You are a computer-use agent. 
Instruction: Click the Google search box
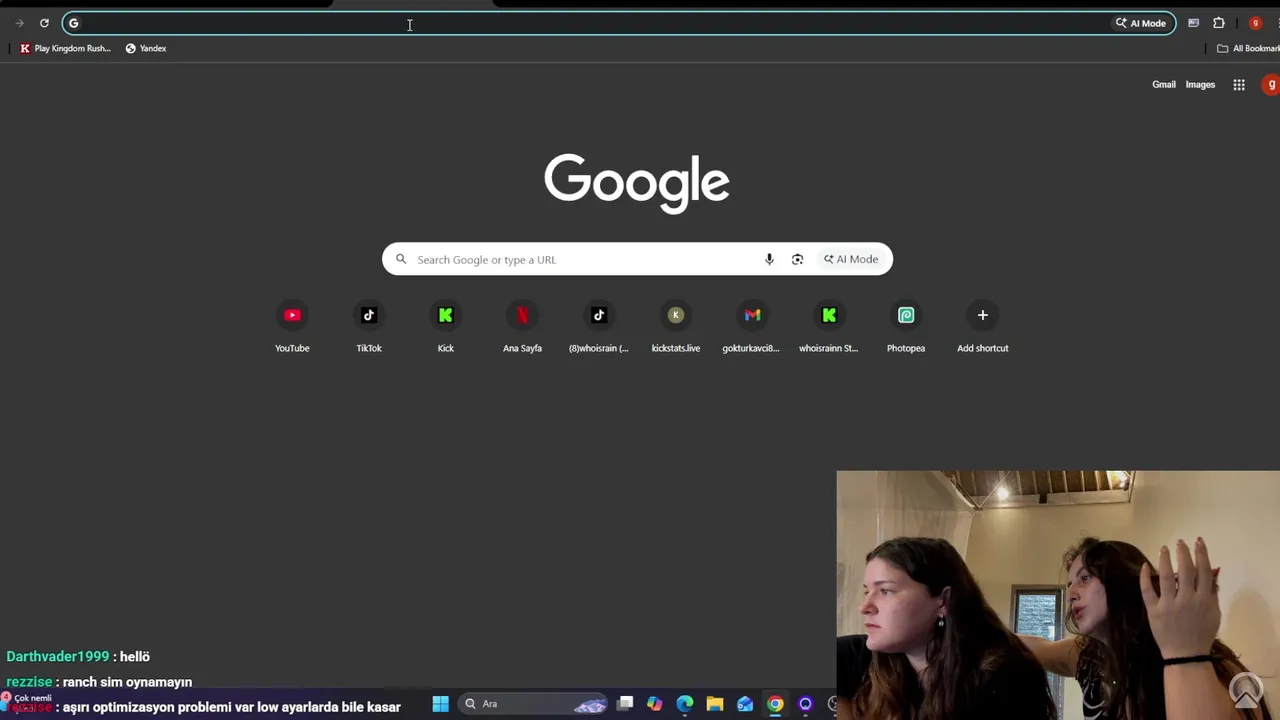click(637, 259)
